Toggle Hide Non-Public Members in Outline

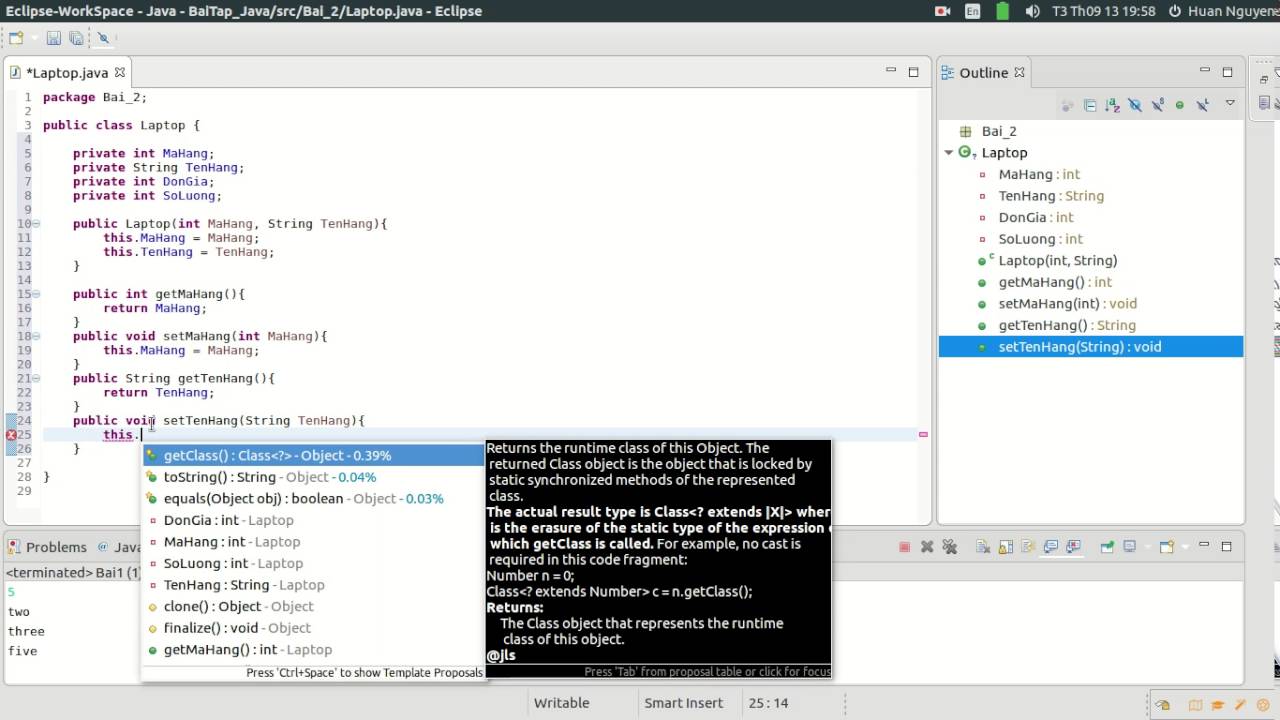point(1180,105)
